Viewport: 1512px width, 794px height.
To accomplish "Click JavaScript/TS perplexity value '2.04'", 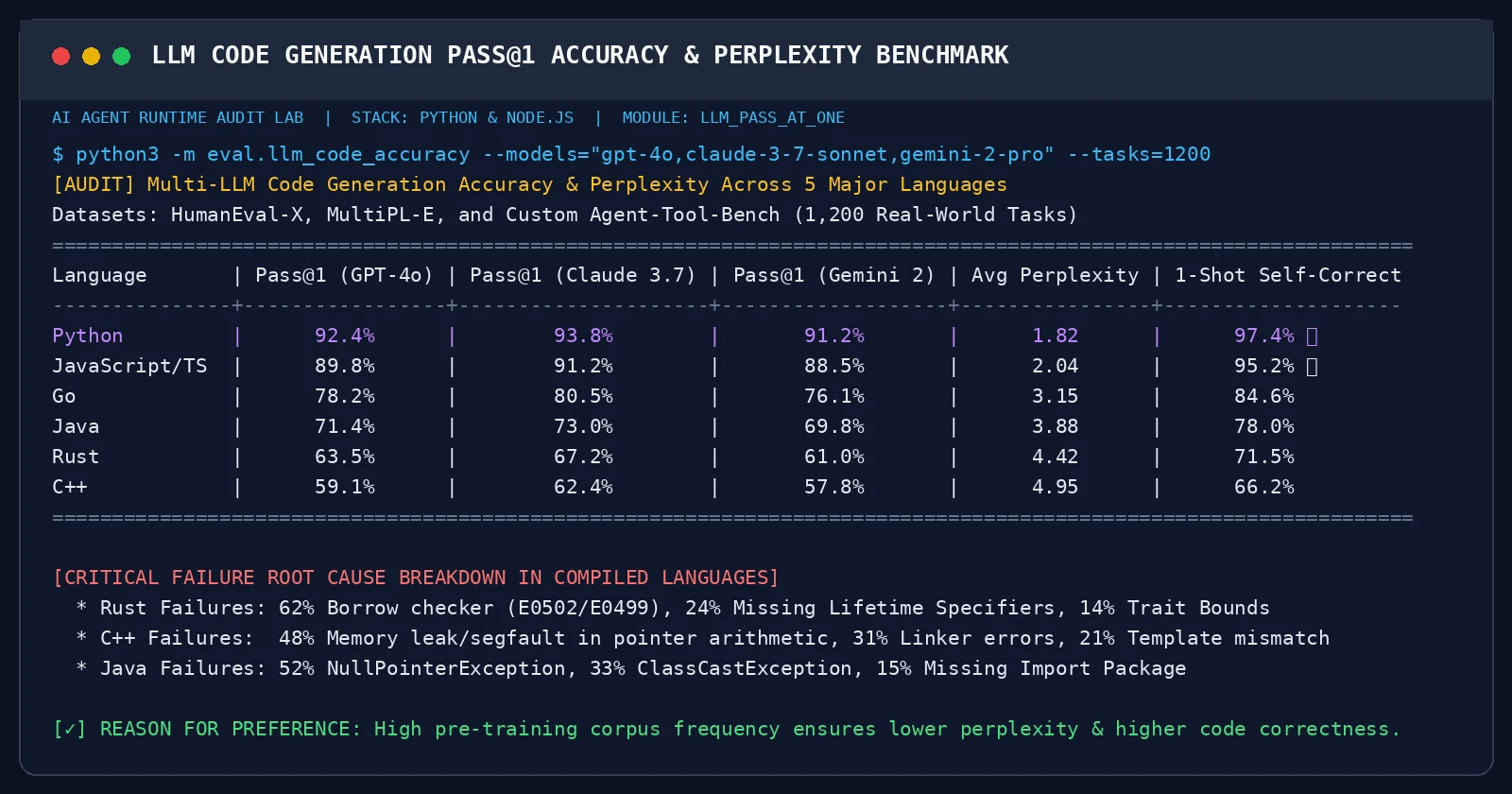I will (x=1056, y=366).
